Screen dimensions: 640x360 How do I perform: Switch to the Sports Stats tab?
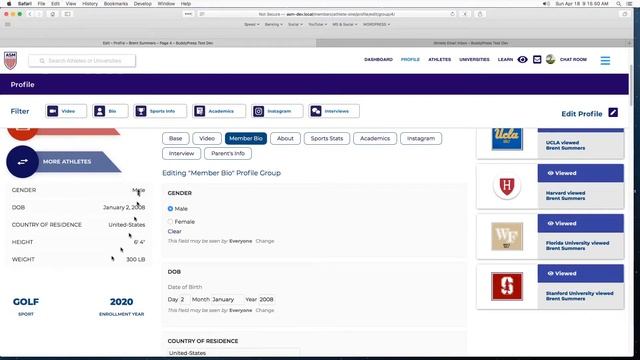tap(327, 138)
